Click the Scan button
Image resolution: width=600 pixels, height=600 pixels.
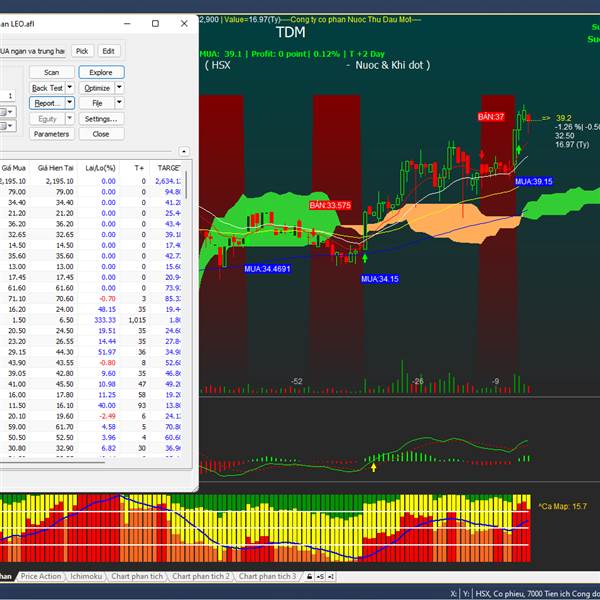point(52,72)
